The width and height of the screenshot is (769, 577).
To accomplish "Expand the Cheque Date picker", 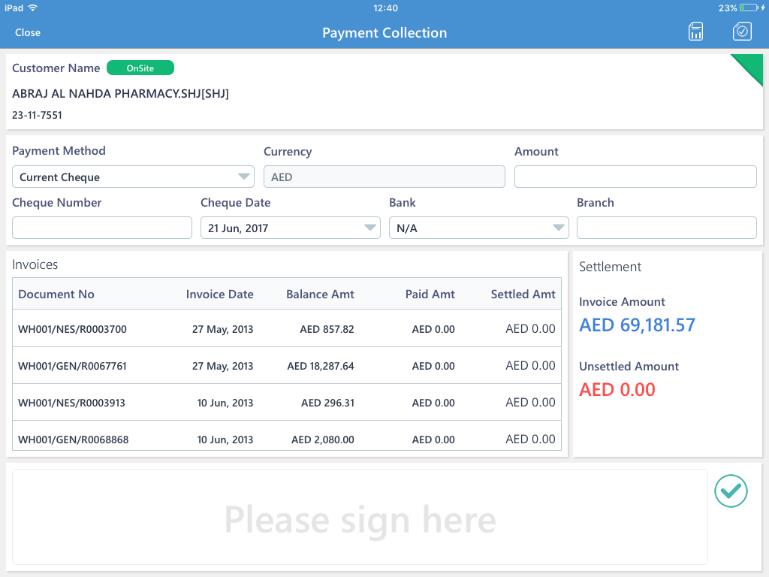I will 290,228.
